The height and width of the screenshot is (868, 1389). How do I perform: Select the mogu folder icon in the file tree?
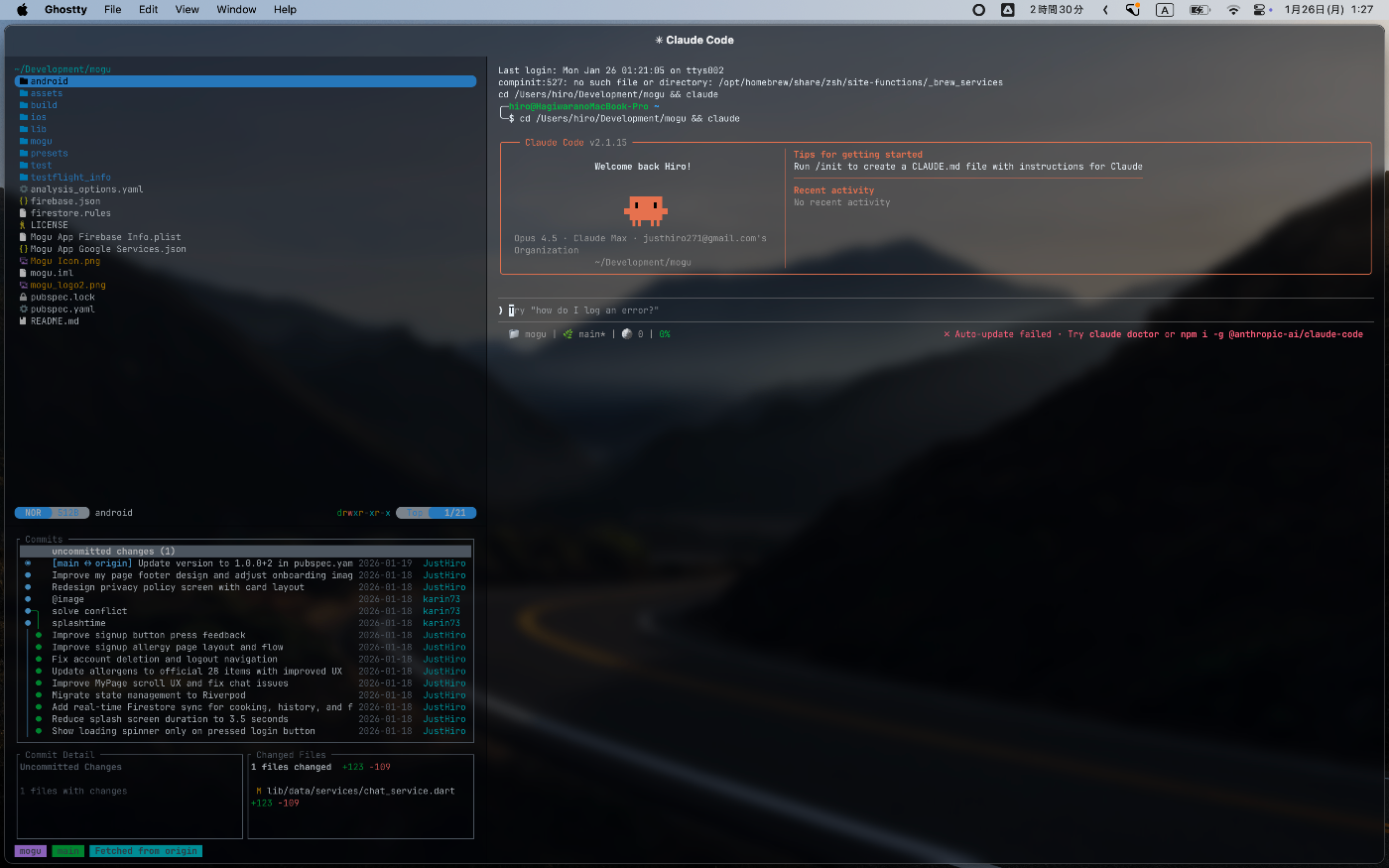[x=24, y=141]
